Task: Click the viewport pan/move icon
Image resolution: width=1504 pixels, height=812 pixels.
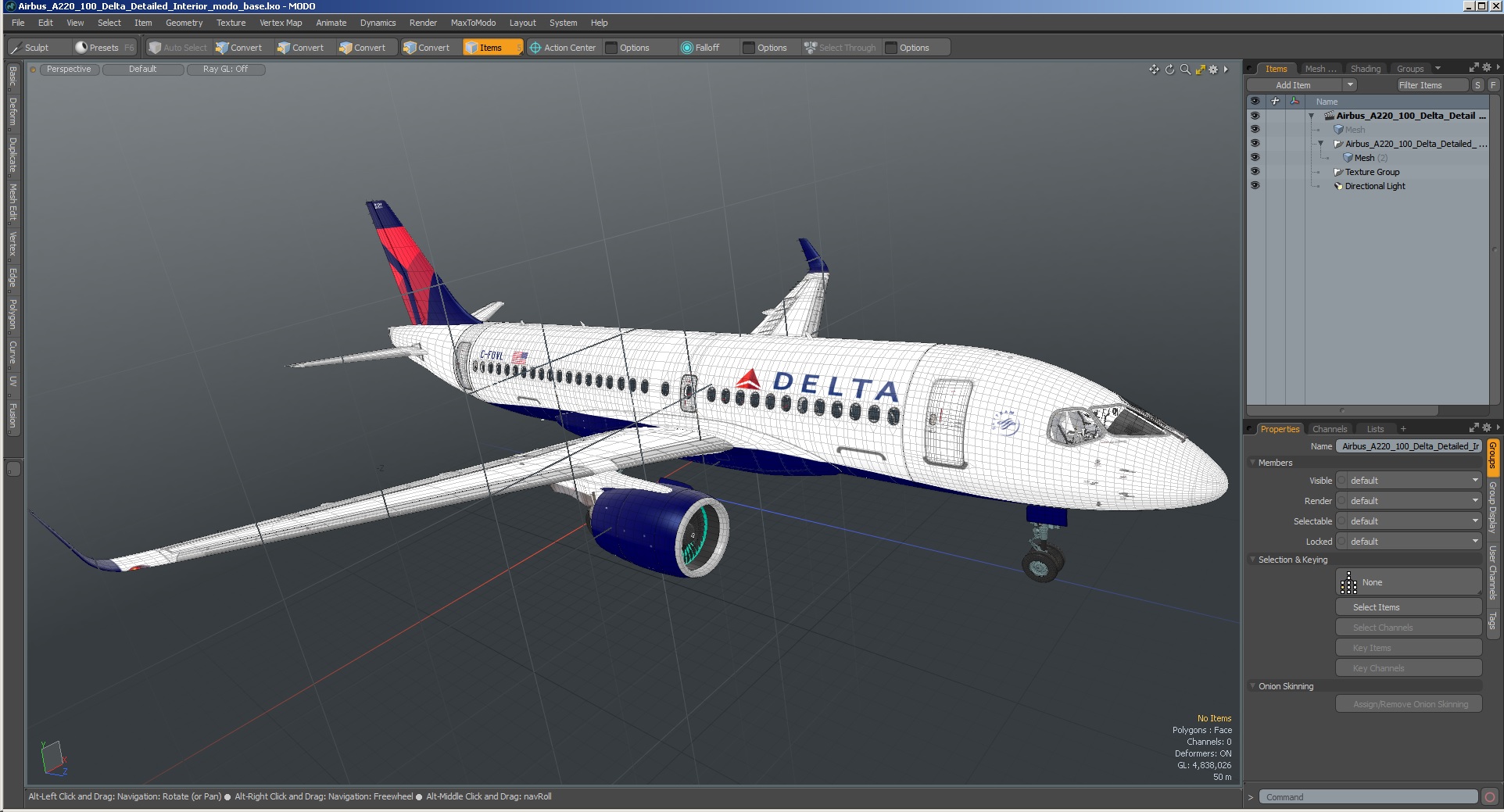Action: (x=1154, y=70)
